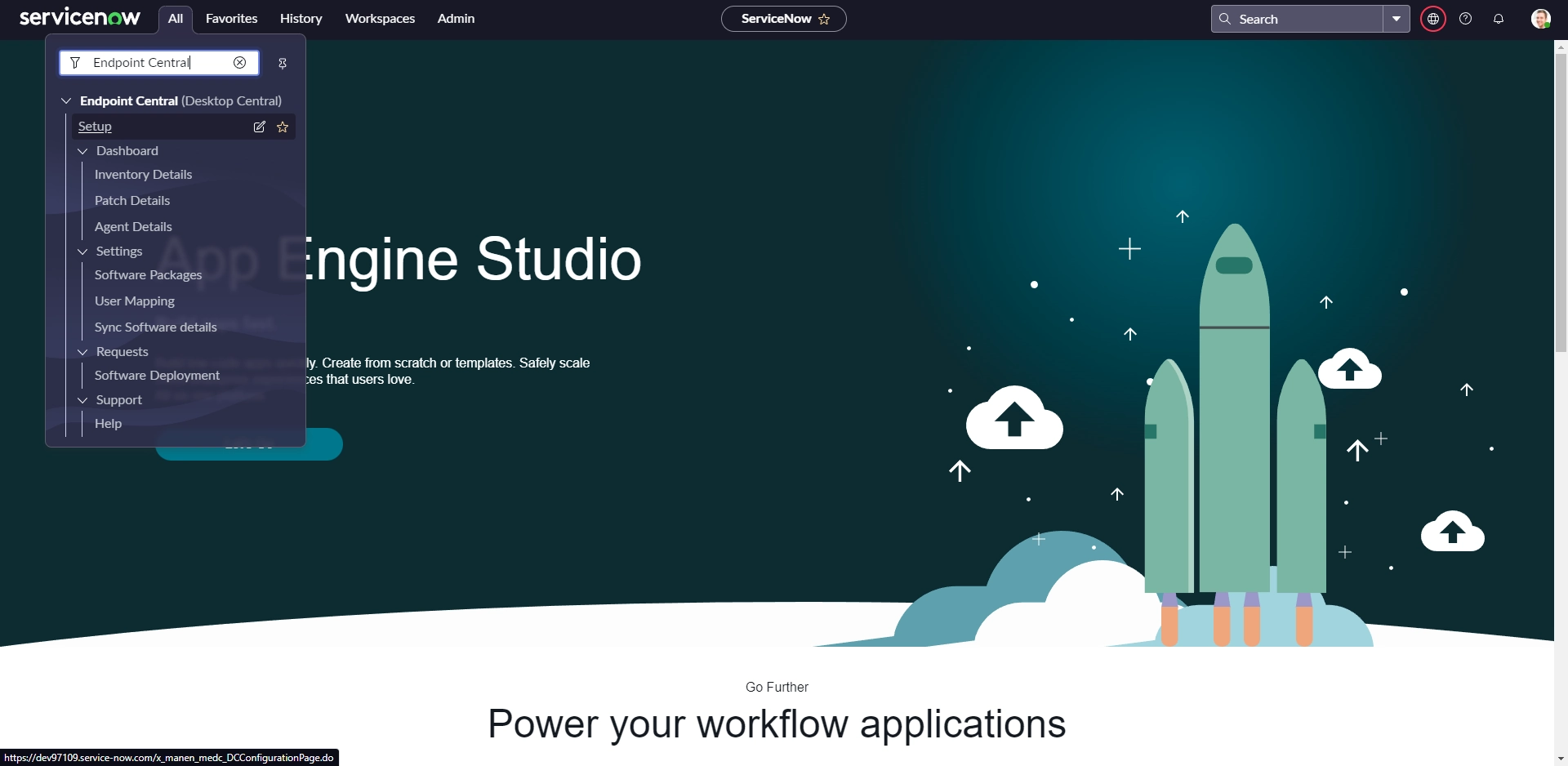Show notifications via the bell icon
The height and width of the screenshot is (766, 1568).
tap(1498, 19)
